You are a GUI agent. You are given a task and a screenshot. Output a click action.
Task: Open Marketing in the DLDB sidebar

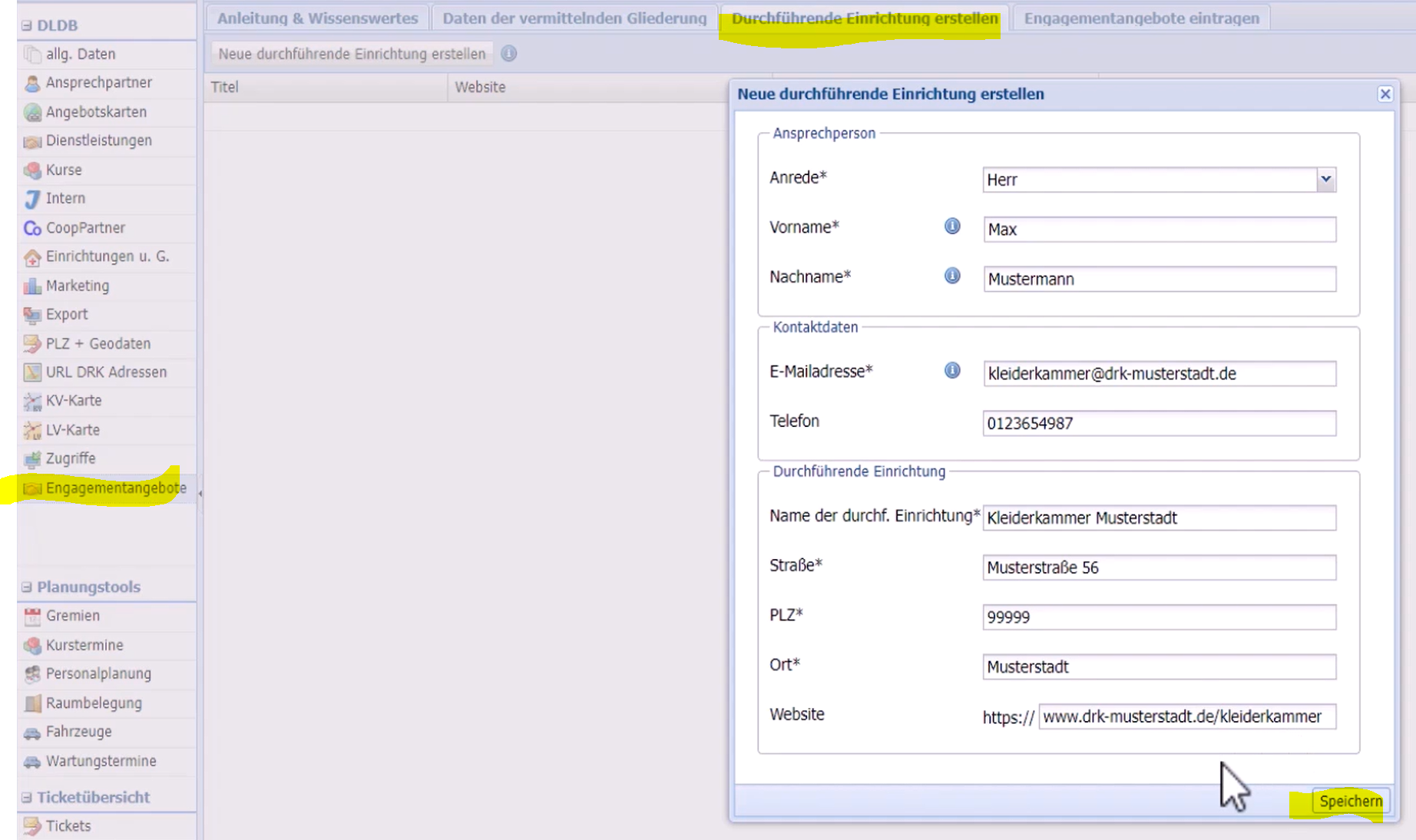point(77,286)
